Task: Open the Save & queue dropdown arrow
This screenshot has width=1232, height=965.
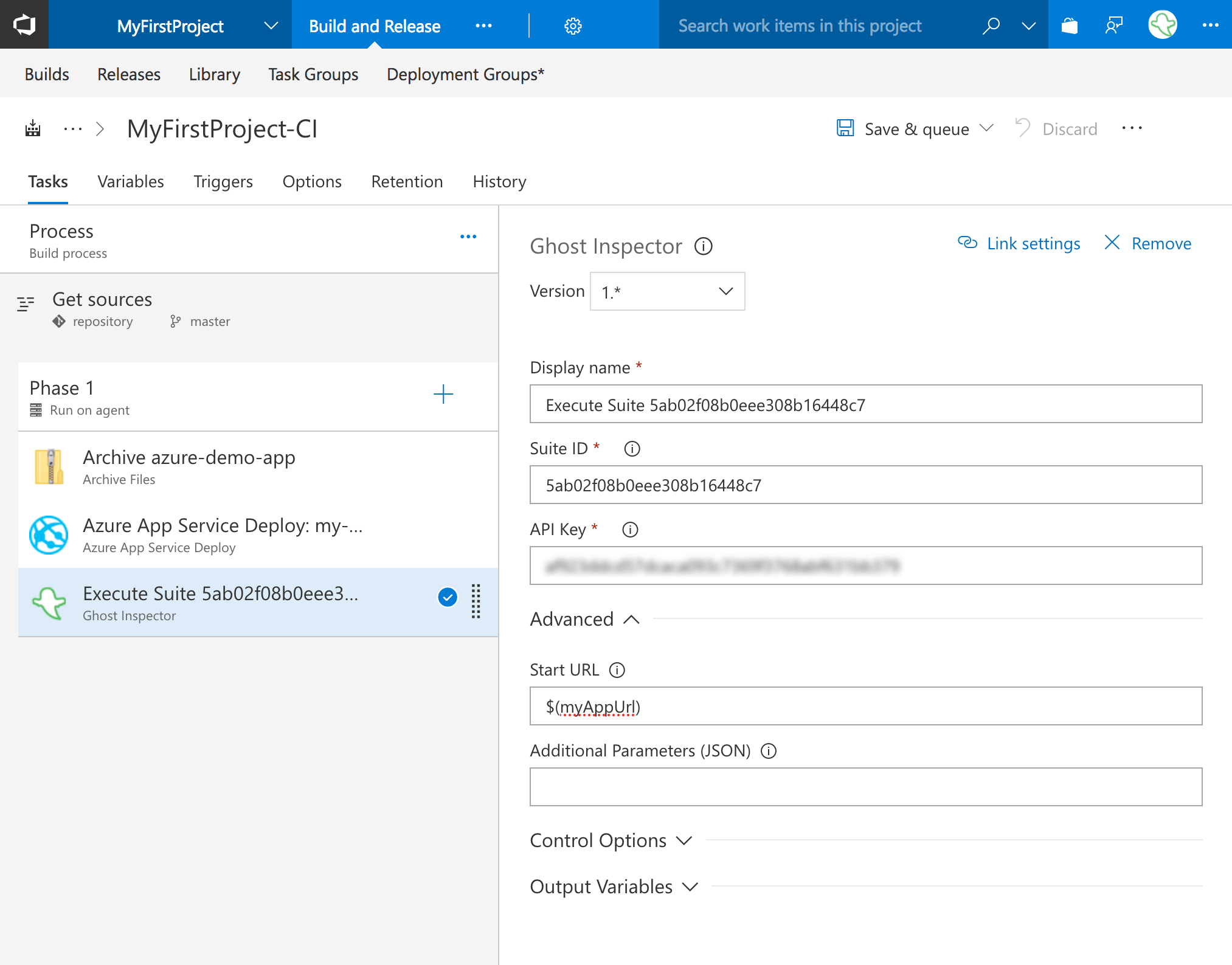Action: point(986,128)
